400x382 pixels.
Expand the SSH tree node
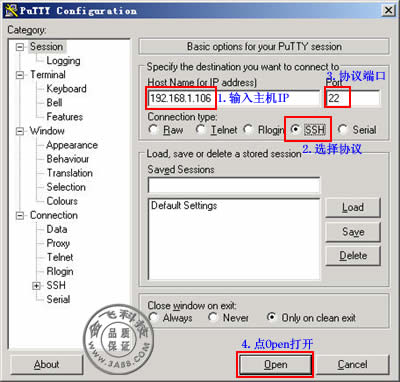pos(36,286)
